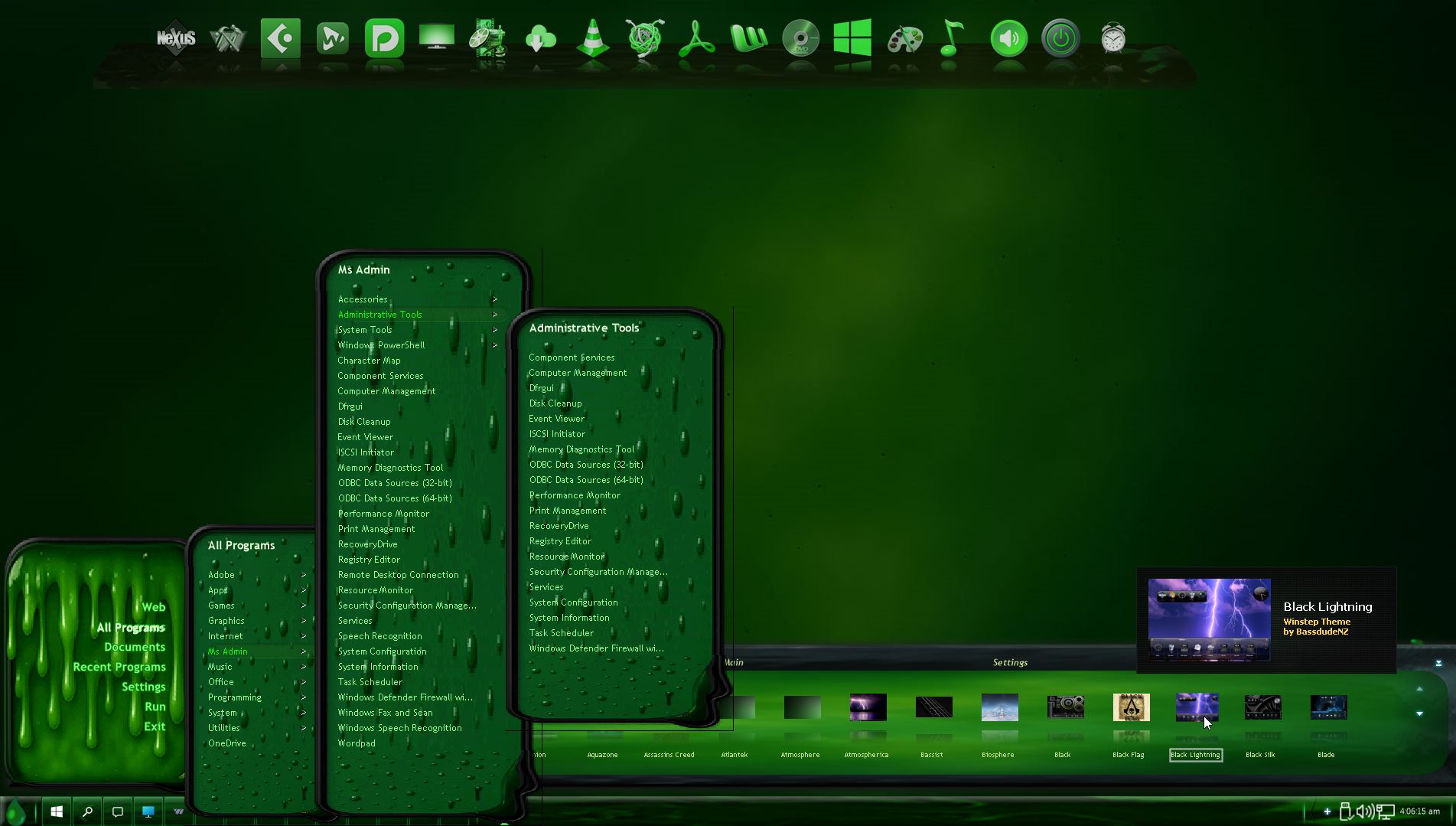Click the green music note icon
This screenshot has height=826, width=1456.
pyautogui.click(x=951, y=38)
